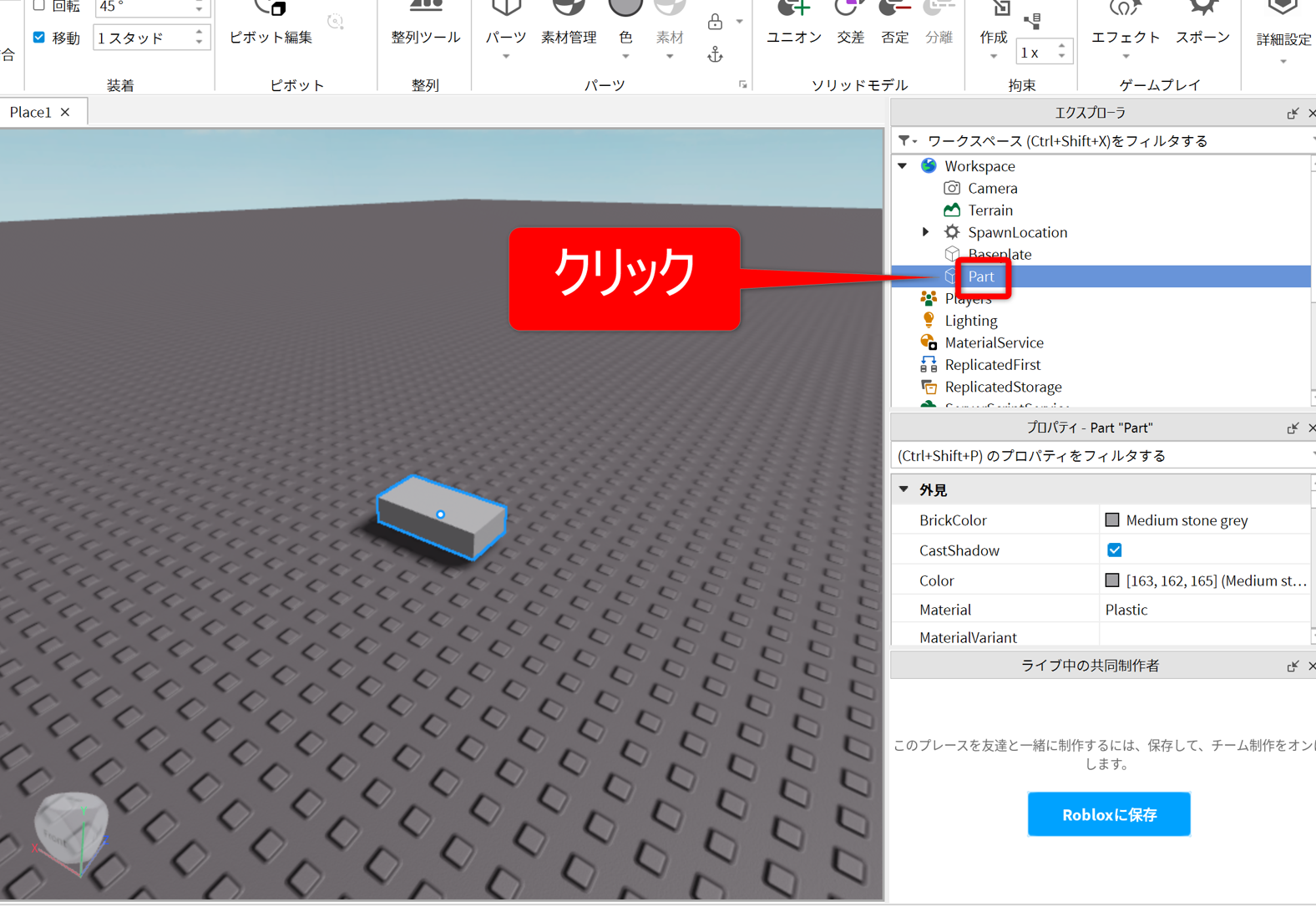
Task: Click the BrickColor Medium stone grey swatch
Action: click(x=1112, y=520)
